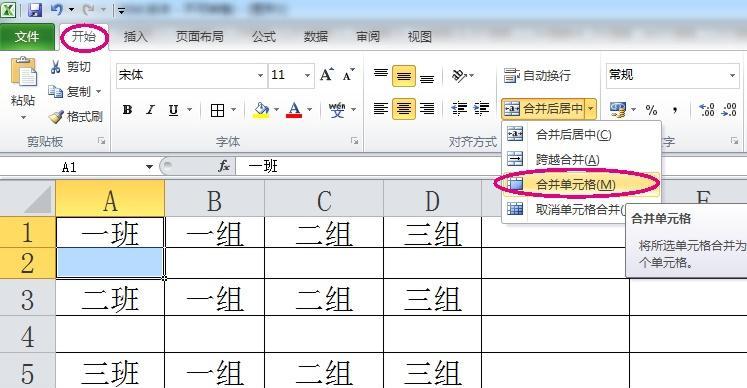
Task: Apply red font color
Action: coord(294,110)
